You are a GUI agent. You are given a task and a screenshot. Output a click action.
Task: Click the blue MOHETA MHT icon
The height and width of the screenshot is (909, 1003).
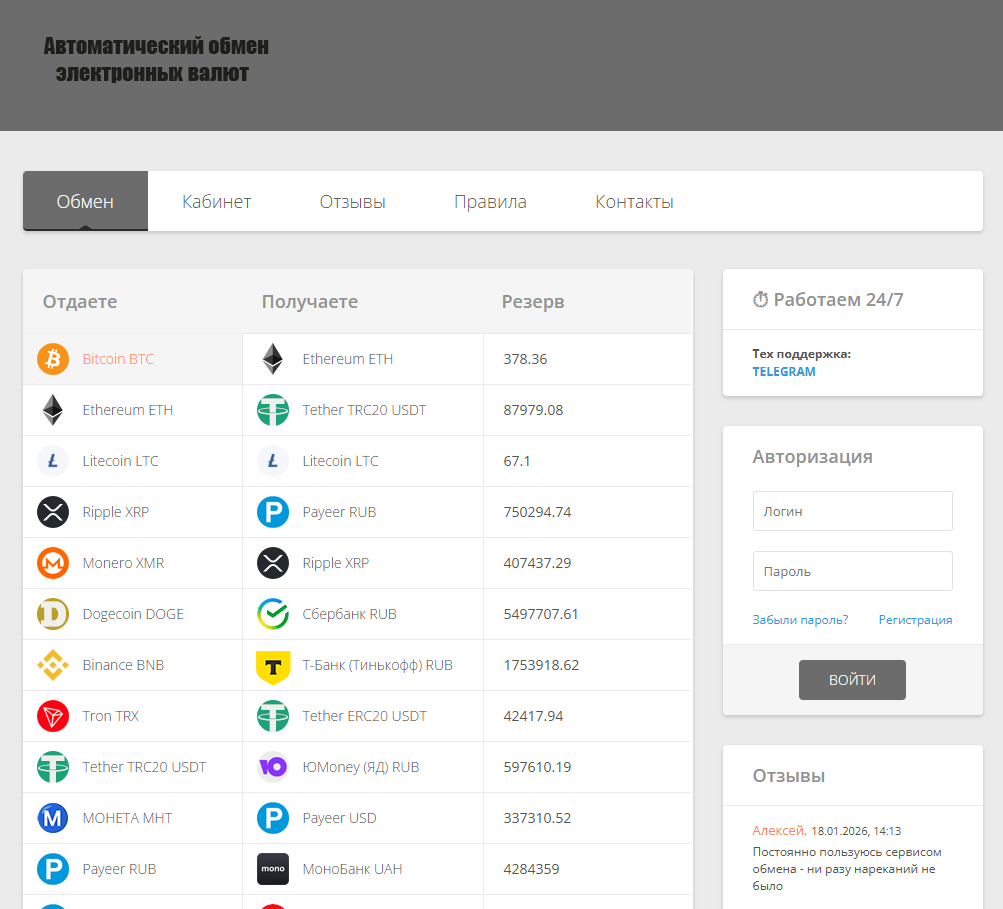pyautogui.click(x=53, y=818)
